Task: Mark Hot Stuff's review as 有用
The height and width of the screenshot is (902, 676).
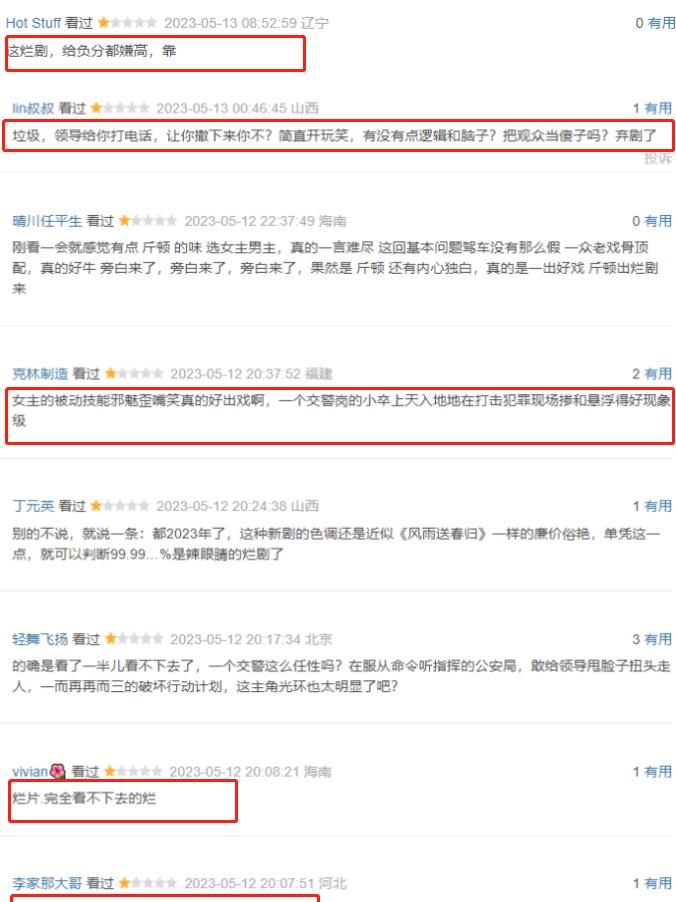Action: pyautogui.click(x=661, y=23)
